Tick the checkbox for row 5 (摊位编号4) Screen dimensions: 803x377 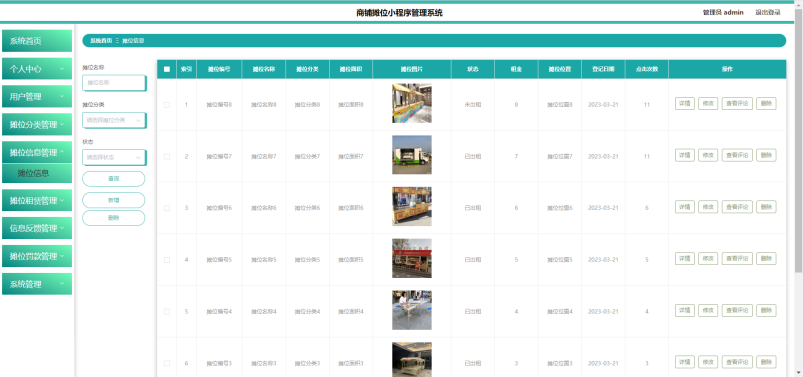167,311
